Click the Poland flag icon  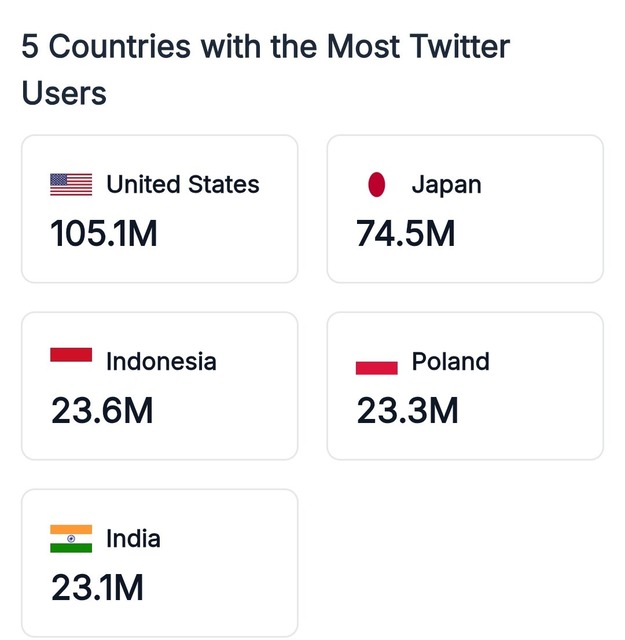376,365
